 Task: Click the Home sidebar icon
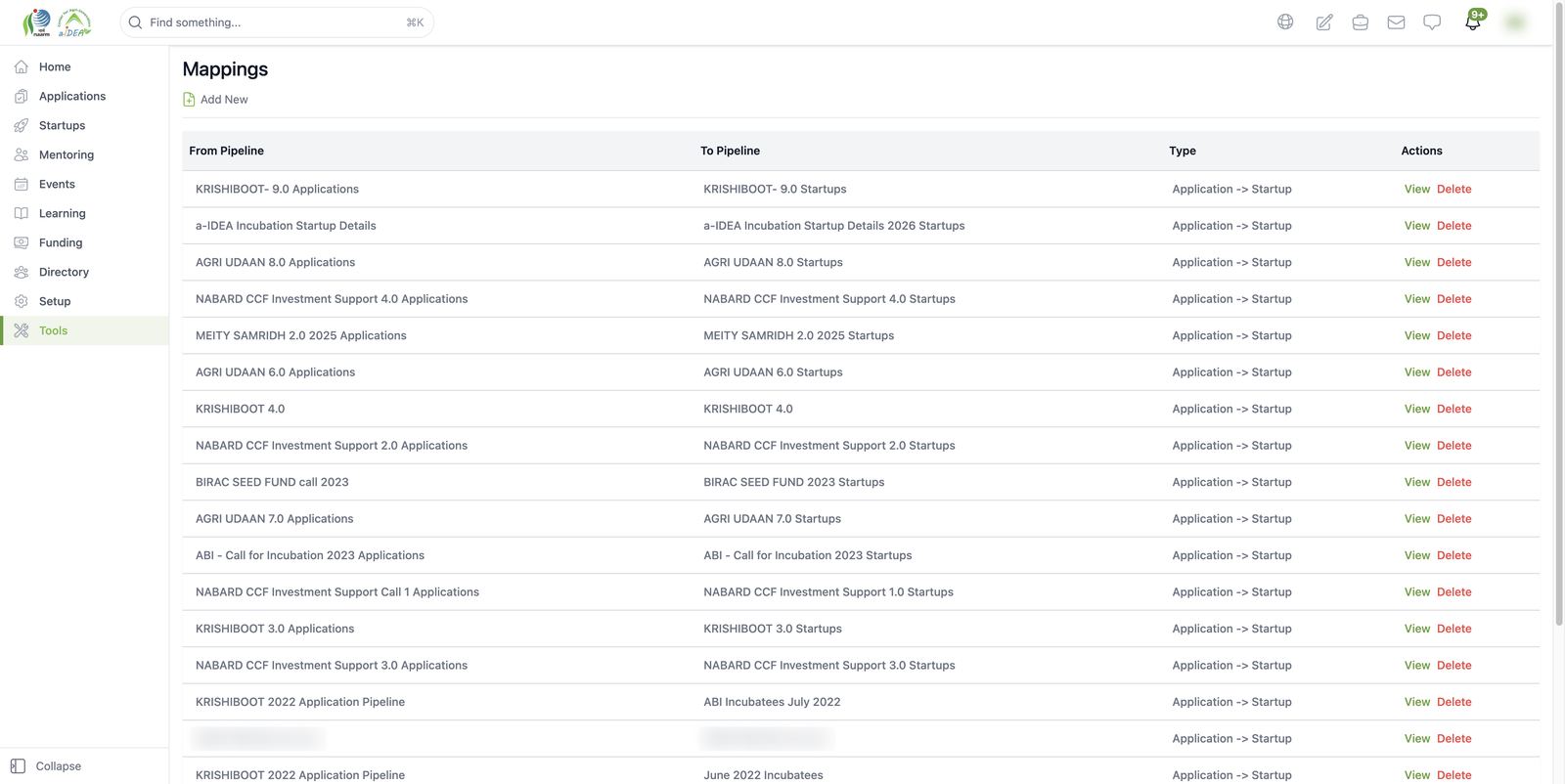[22, 66]
